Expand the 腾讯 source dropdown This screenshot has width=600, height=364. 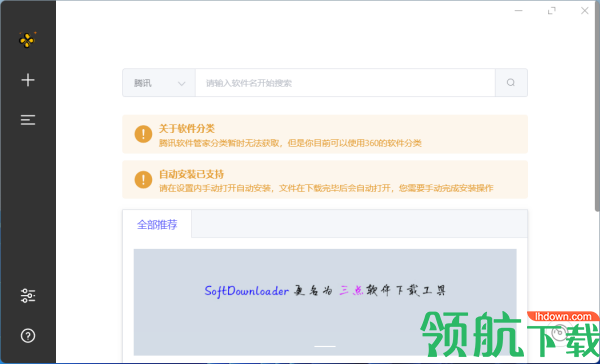tap(159, 83)
